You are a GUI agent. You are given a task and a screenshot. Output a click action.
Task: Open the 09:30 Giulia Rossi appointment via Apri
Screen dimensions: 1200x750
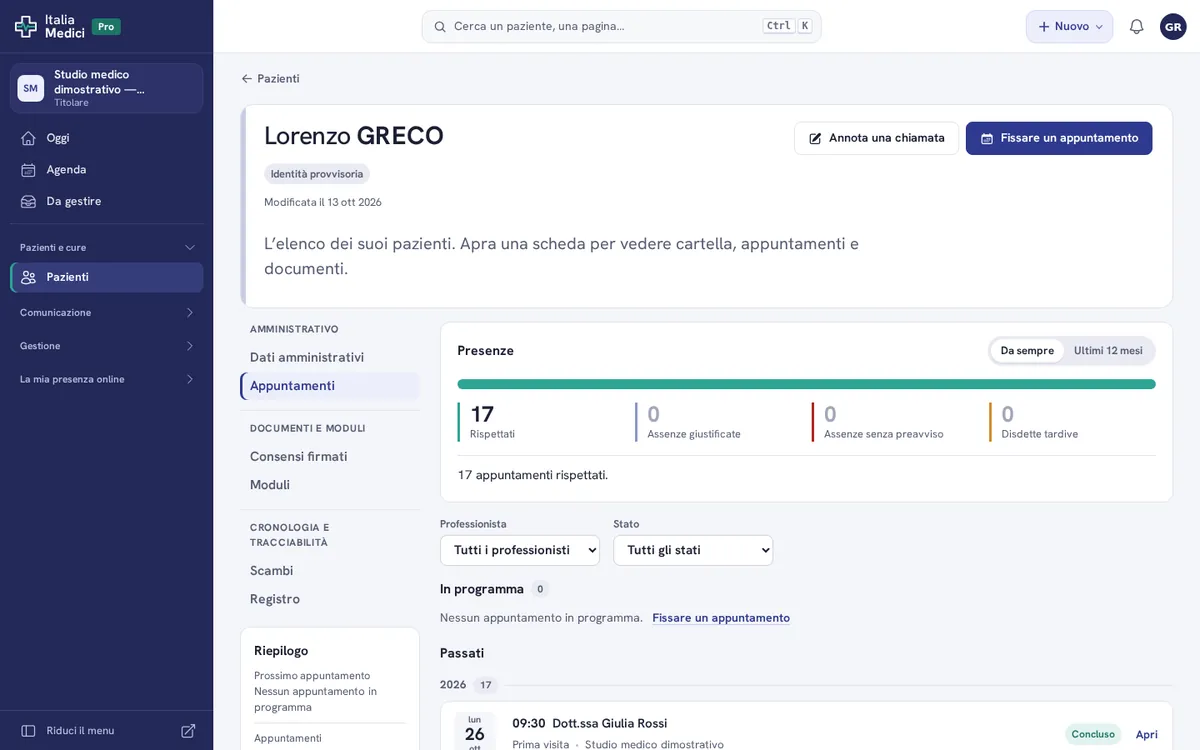point(1146,735)
